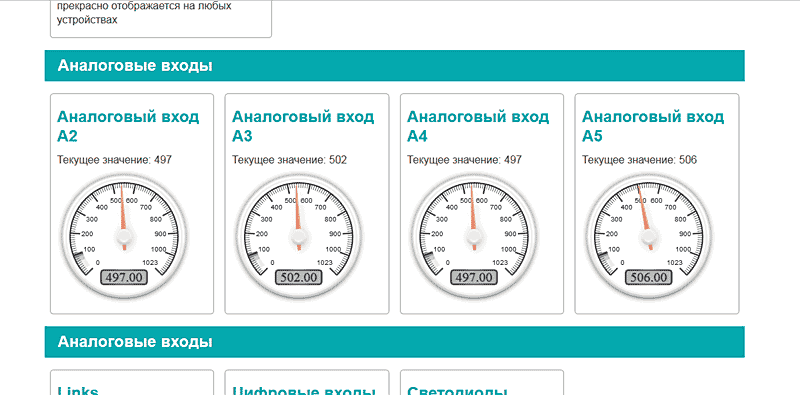Click the A5 analog gauge dial
800x395 pixels.
coord(649,235)
